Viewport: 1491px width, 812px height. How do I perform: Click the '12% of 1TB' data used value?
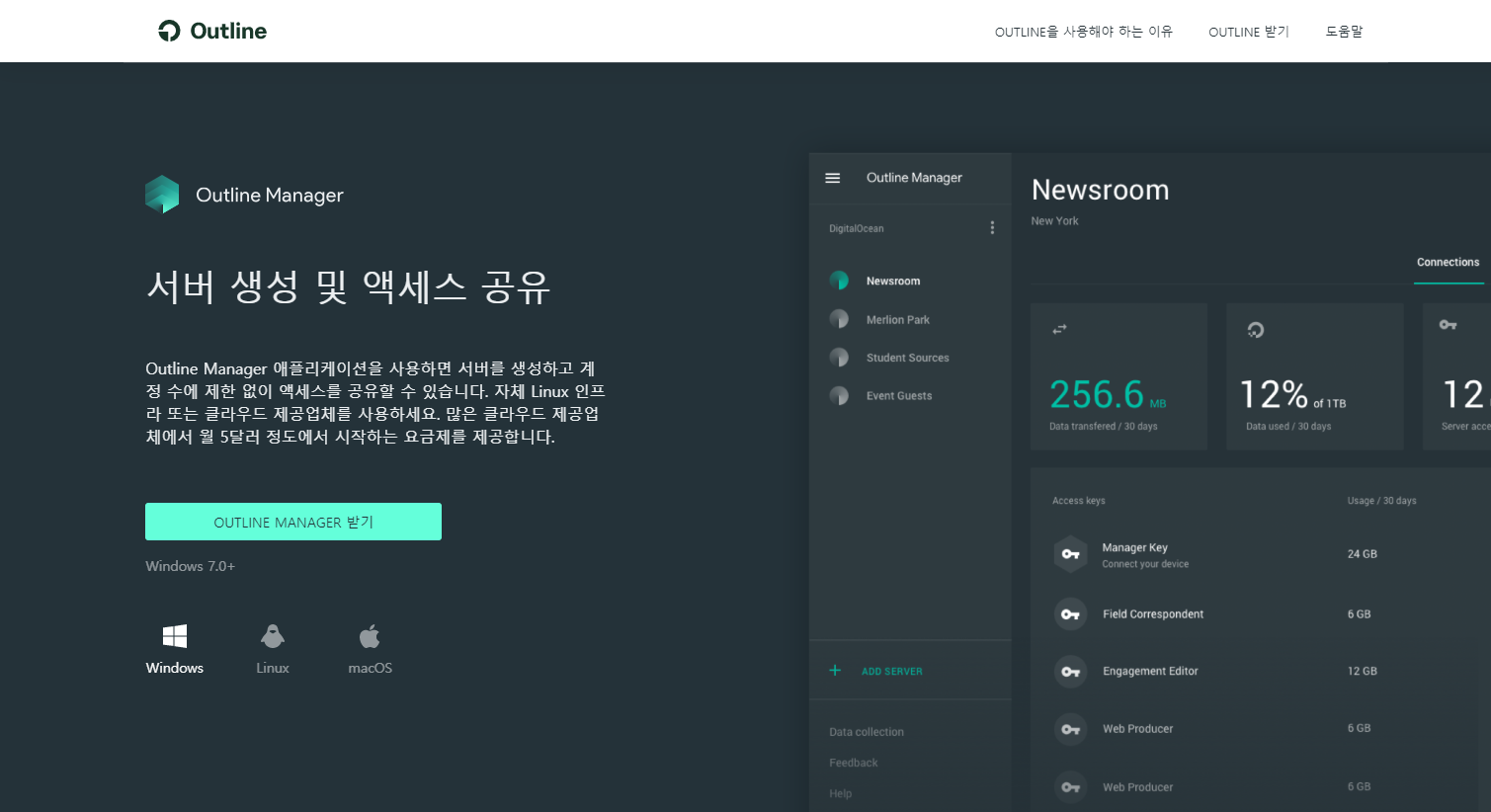click(x=1293, y=395)
